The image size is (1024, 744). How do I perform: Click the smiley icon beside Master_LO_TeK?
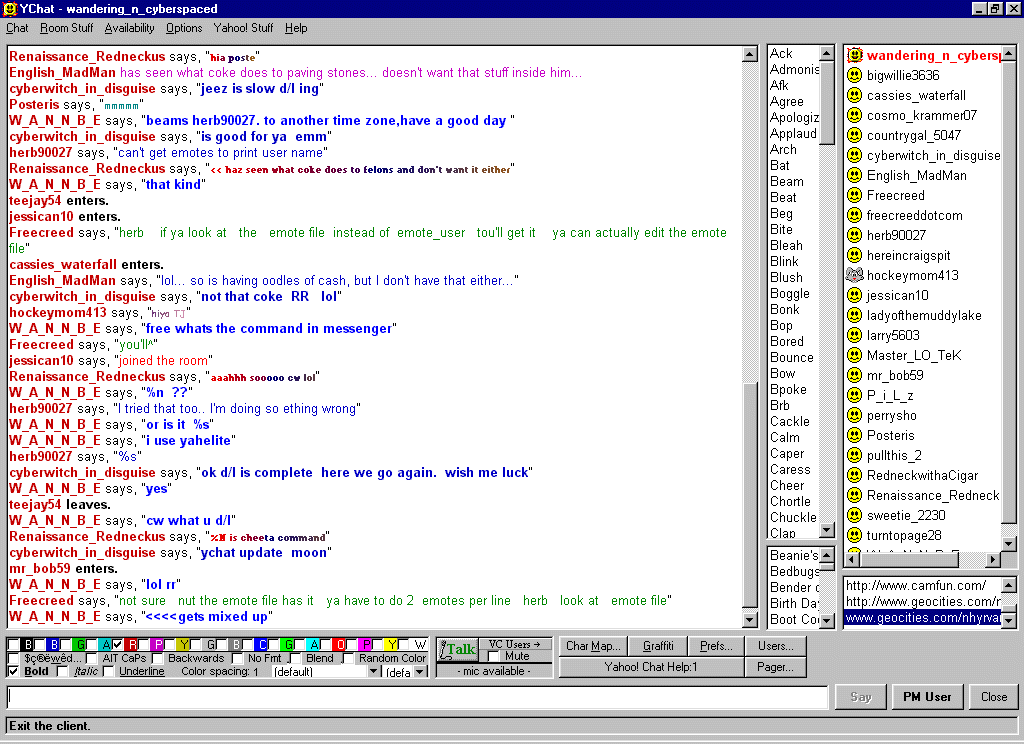(x=855, y=355)
